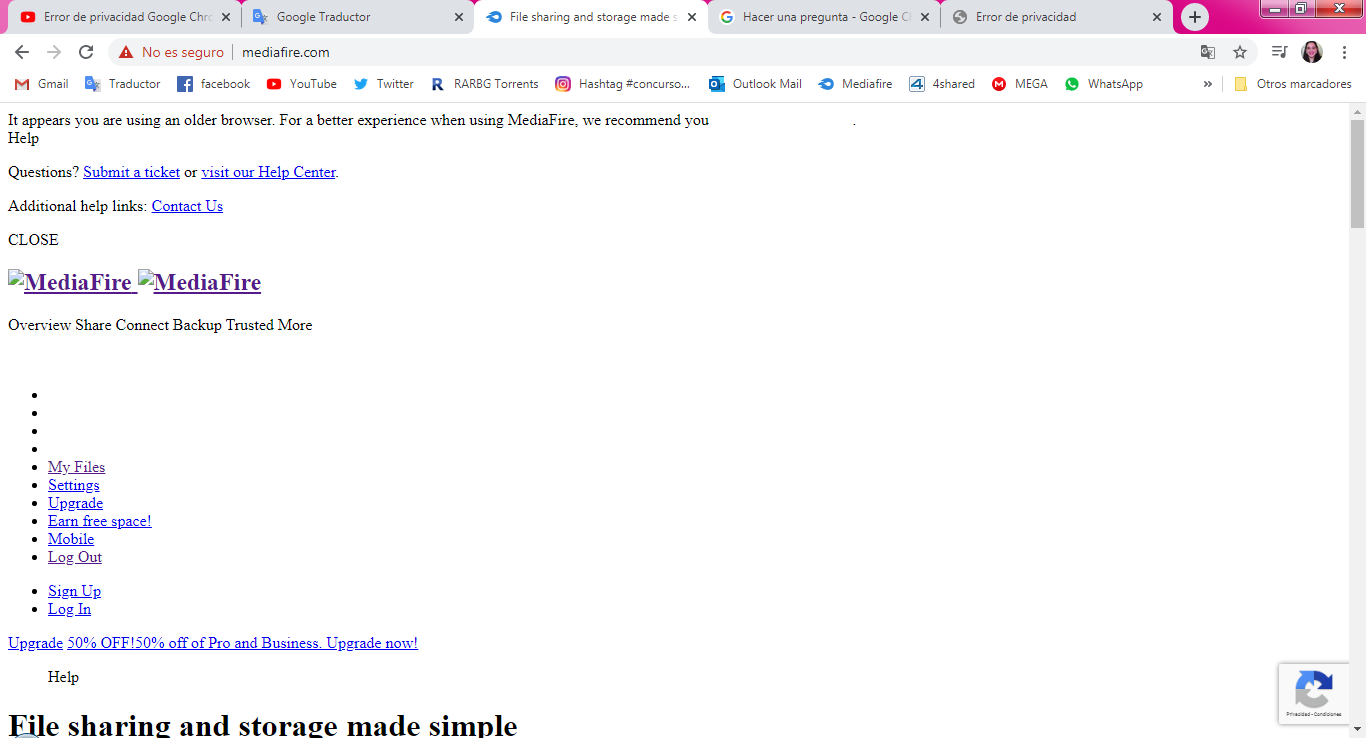Click the 'Submit a ticket' link
The width and height of the screenshot is (1366, 738).
coord(131,172)
